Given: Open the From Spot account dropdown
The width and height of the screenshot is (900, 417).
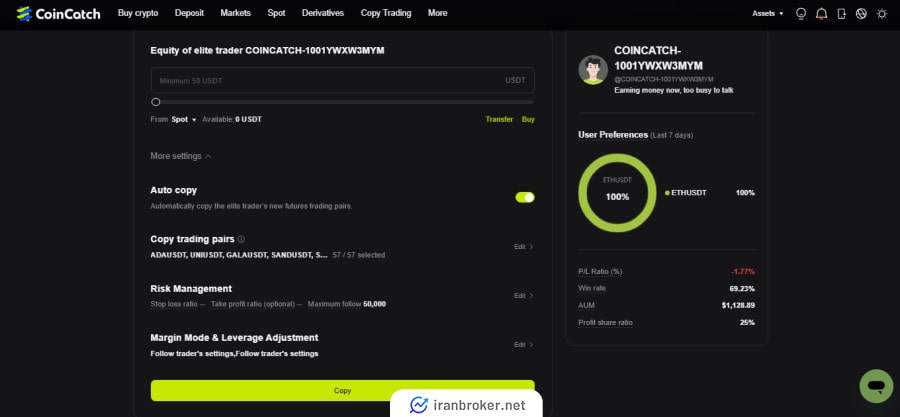Looking at the screenshot, I should tap(184, 119).
